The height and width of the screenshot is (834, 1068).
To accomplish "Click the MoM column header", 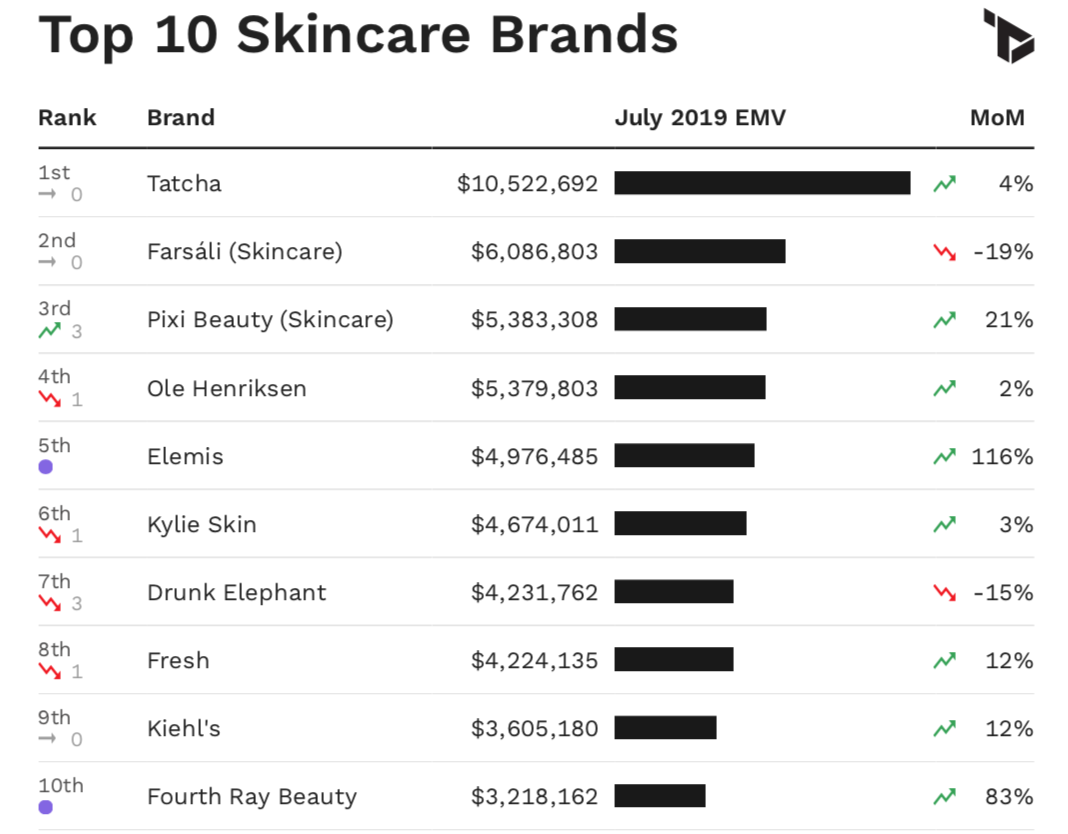I will pyautogui.click(x=997, y=117).
